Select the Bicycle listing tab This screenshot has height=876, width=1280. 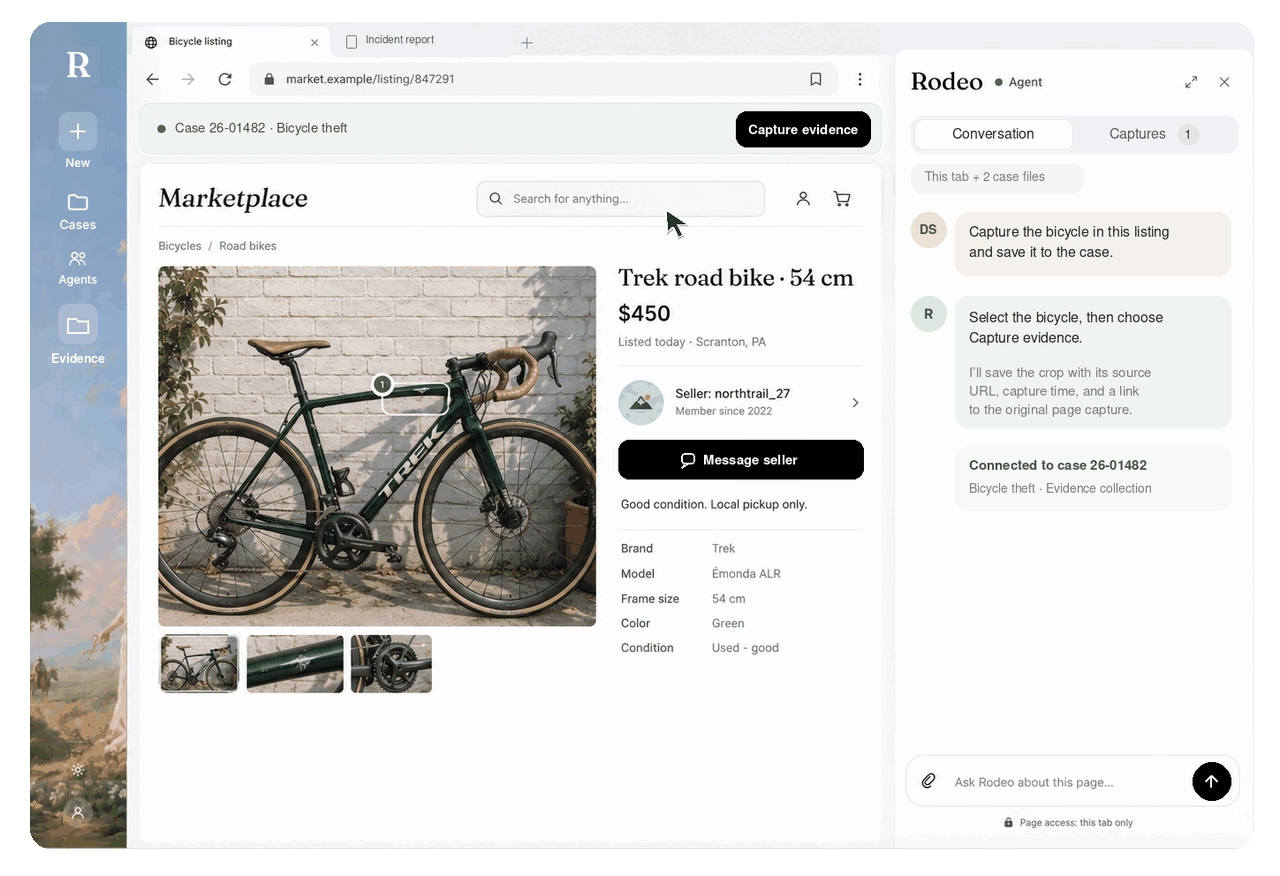point(230,41)
